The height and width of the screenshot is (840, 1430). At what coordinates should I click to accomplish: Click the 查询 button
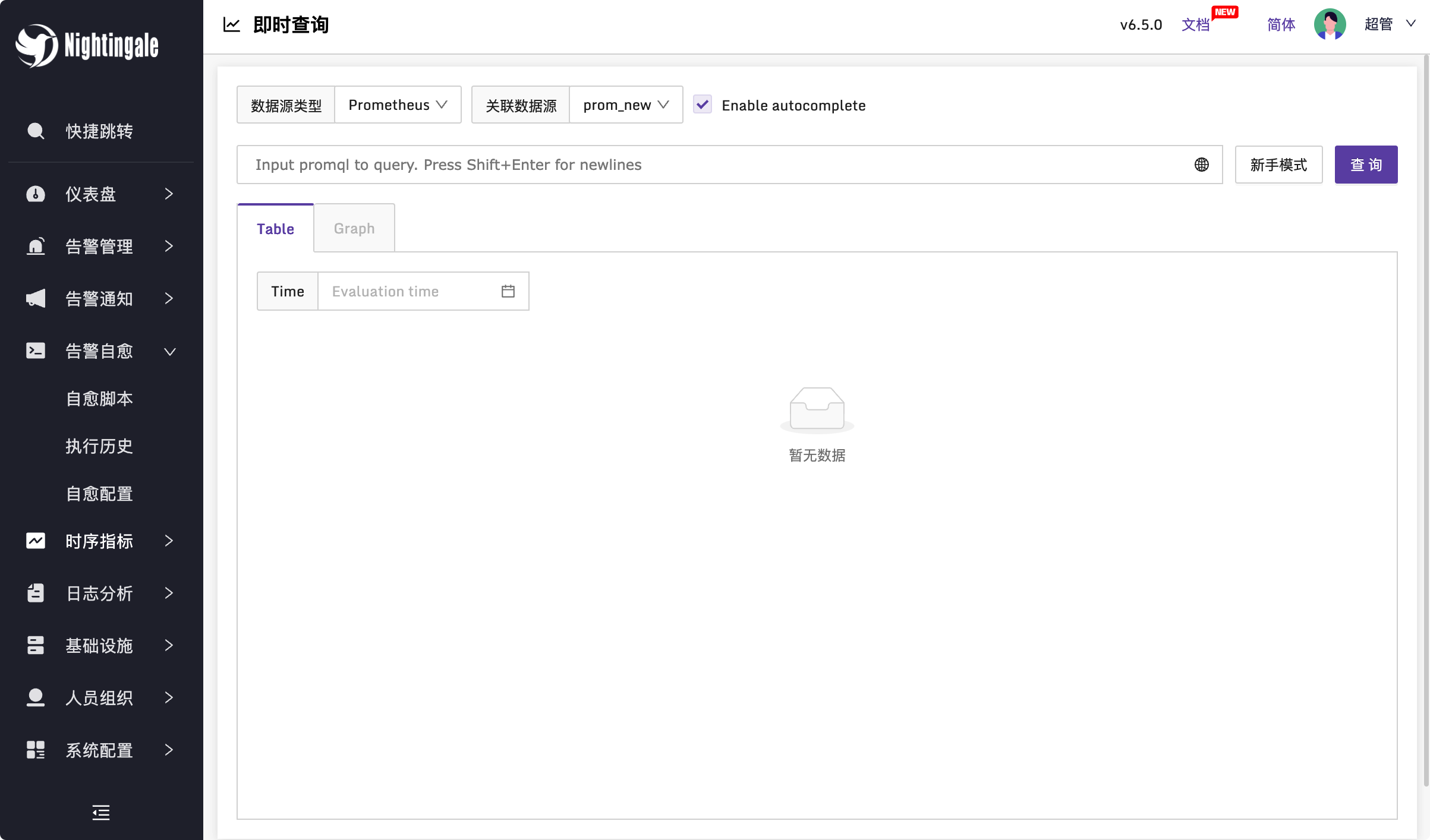click(x=1366, y=165)
